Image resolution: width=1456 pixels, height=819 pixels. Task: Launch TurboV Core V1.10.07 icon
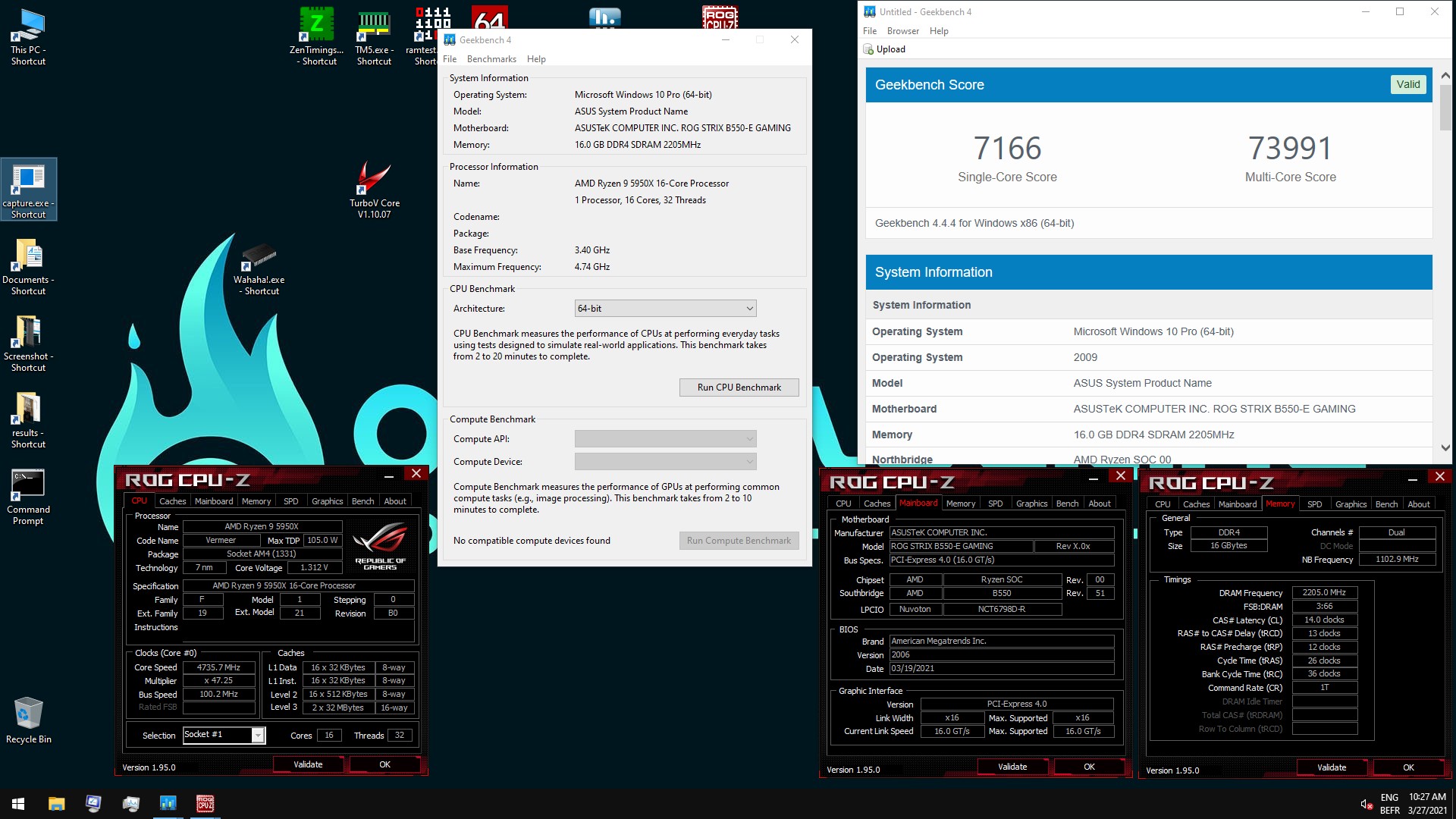[374, 190]
